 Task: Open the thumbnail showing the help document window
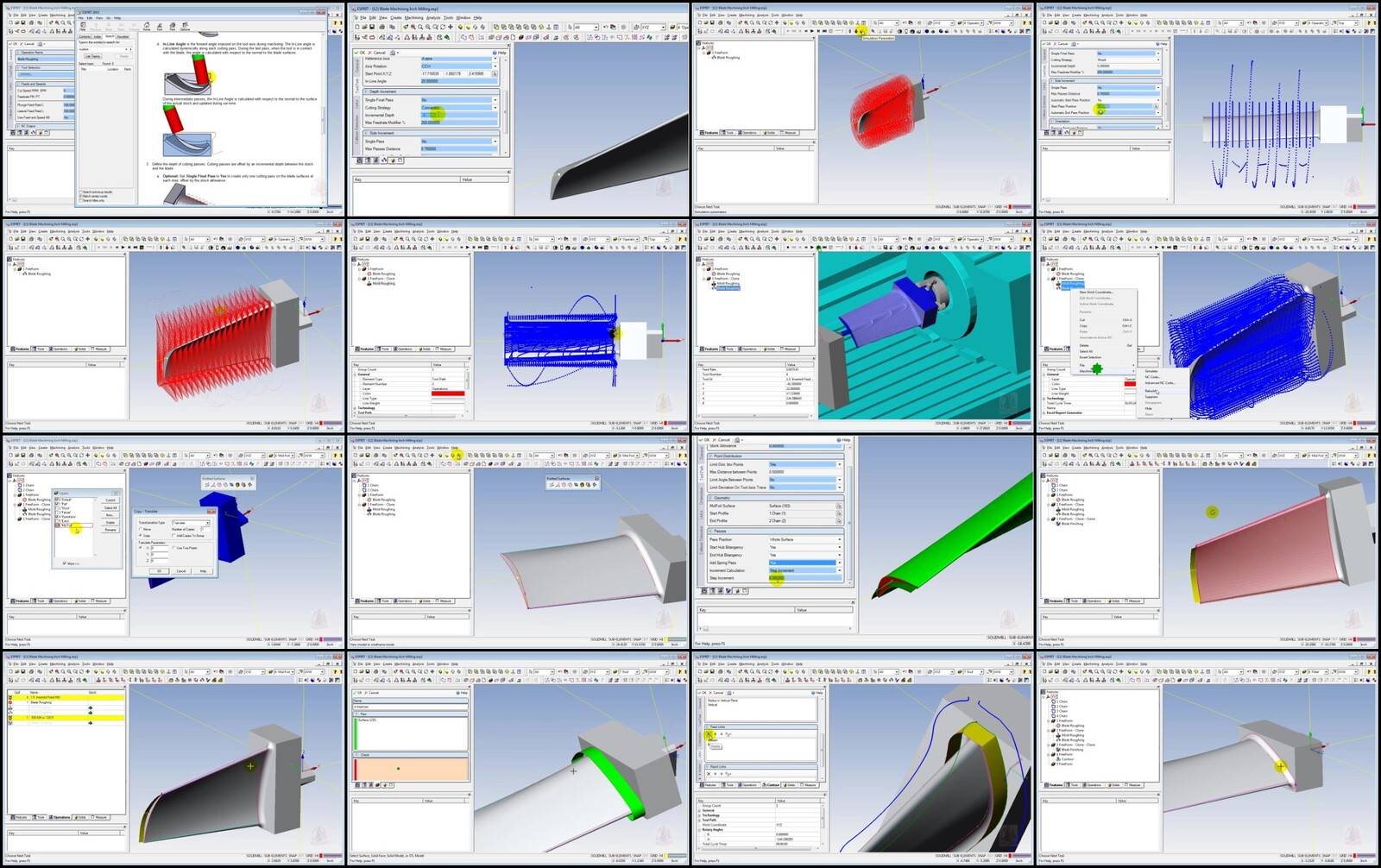173,109
